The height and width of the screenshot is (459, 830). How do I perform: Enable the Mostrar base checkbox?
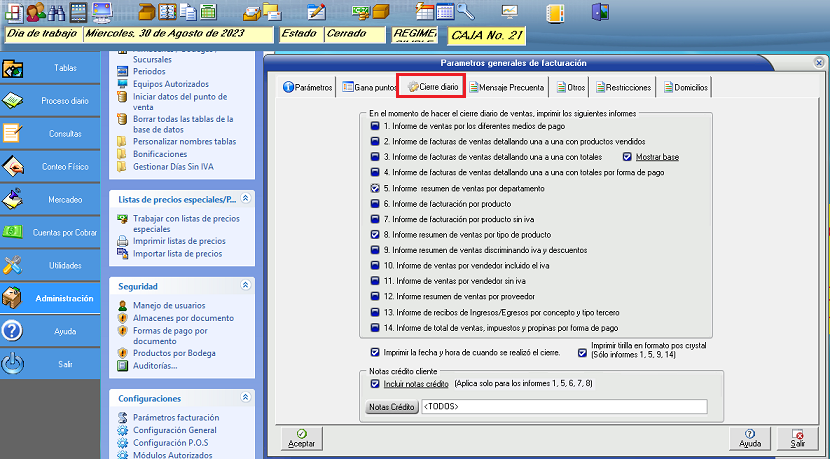coord(628,157)
